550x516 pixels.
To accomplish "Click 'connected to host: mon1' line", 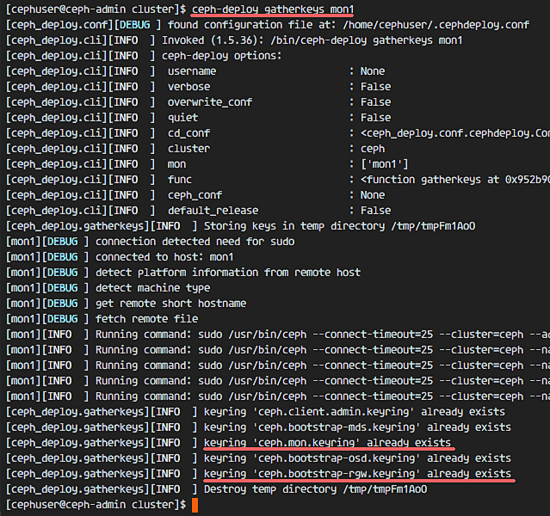I will point(165,257).
